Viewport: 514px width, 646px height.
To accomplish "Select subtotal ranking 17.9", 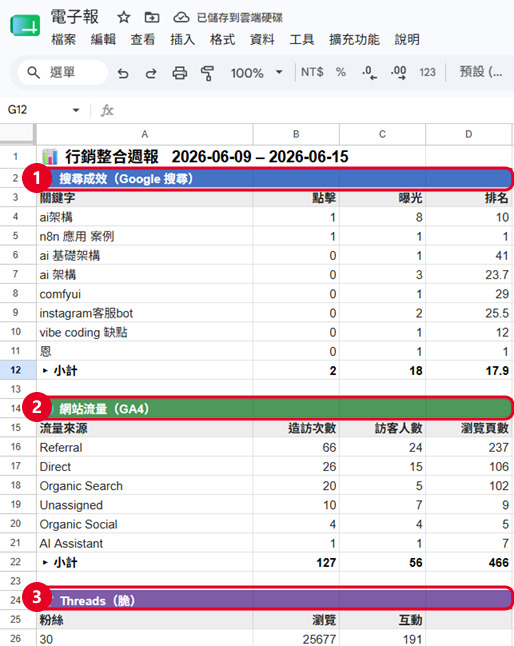I will pos(469,370).
